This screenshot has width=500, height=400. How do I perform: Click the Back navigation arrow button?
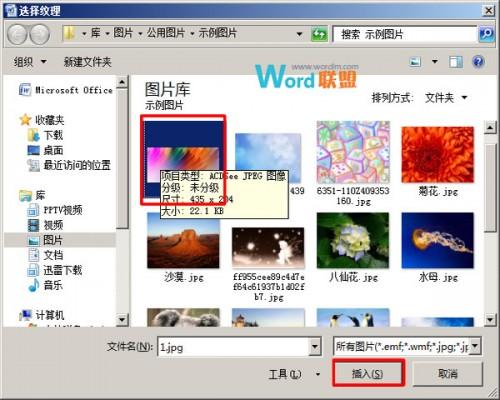tap(17, 34)
